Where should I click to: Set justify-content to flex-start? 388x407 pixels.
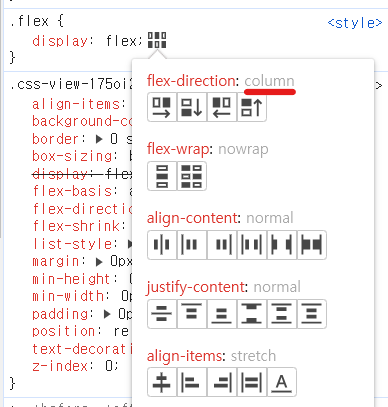coord(192,314)
